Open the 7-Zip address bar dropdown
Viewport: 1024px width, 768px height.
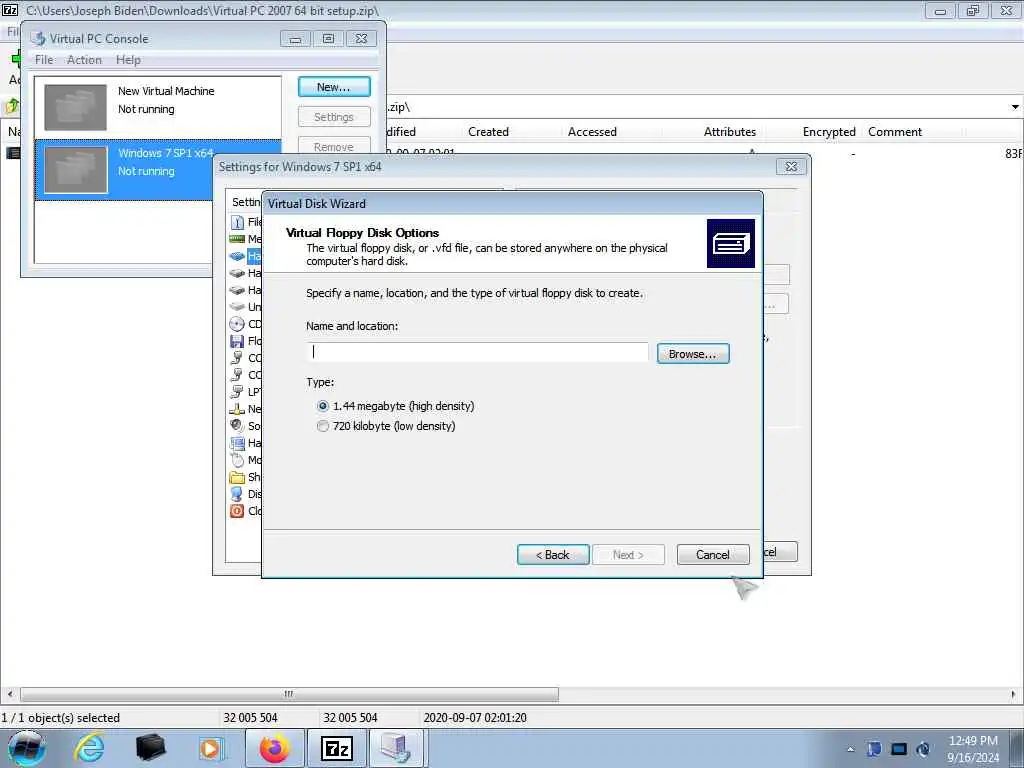(x=1015, y=106)
